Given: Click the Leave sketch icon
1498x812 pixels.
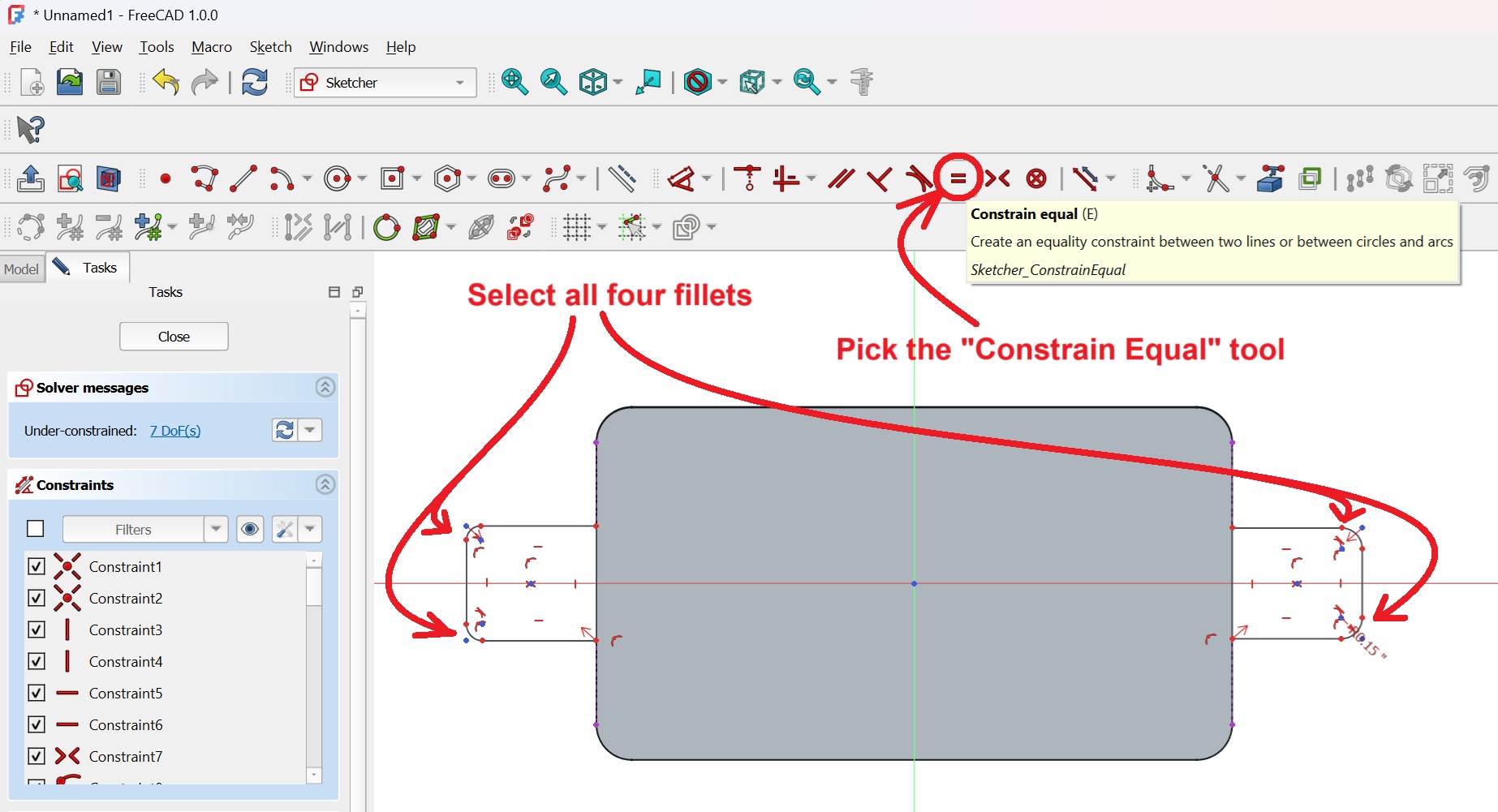Looking at the screenshot, I should tap(31, 178).
